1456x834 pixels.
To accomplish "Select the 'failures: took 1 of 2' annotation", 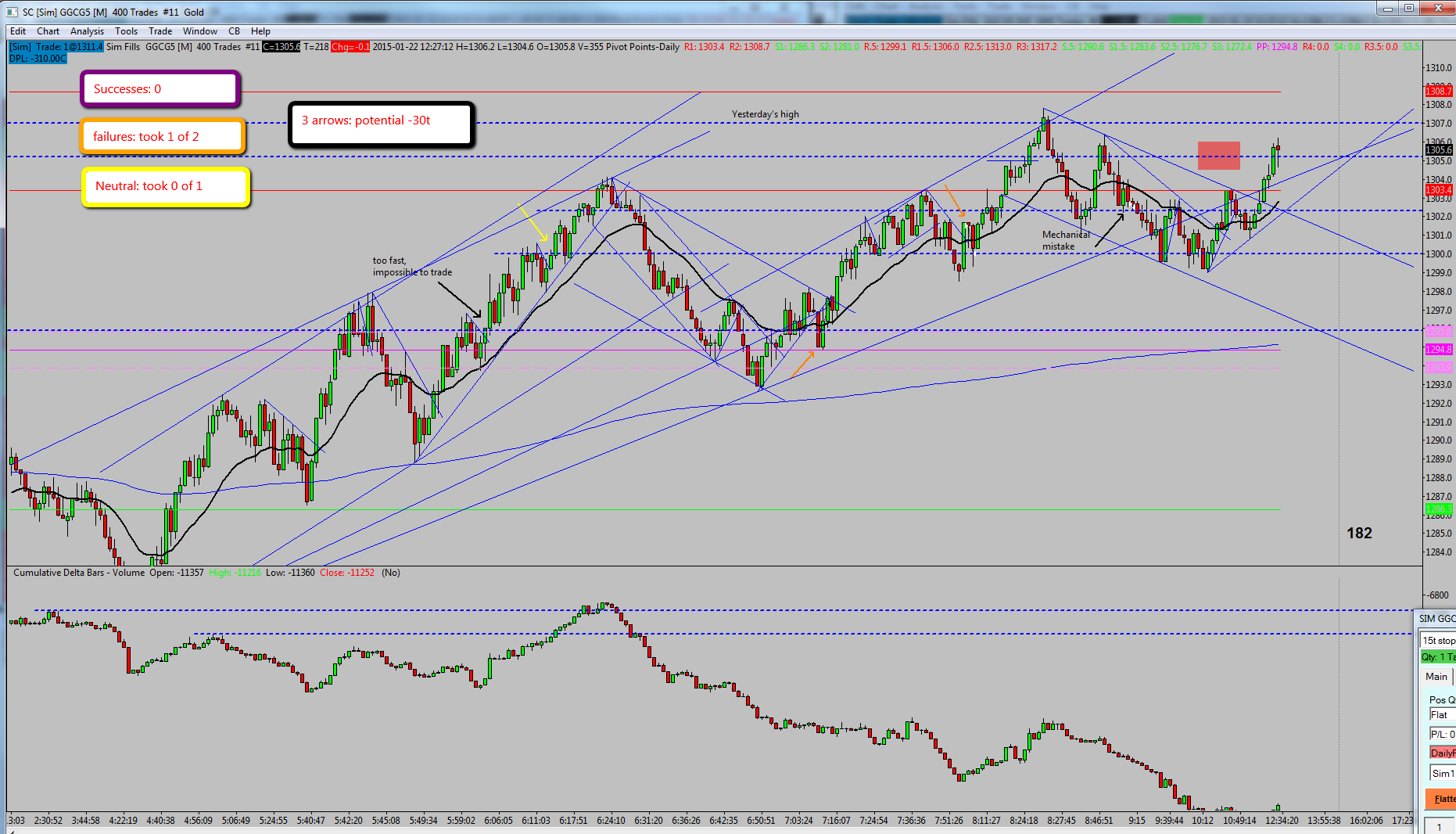I will point(163,137).
